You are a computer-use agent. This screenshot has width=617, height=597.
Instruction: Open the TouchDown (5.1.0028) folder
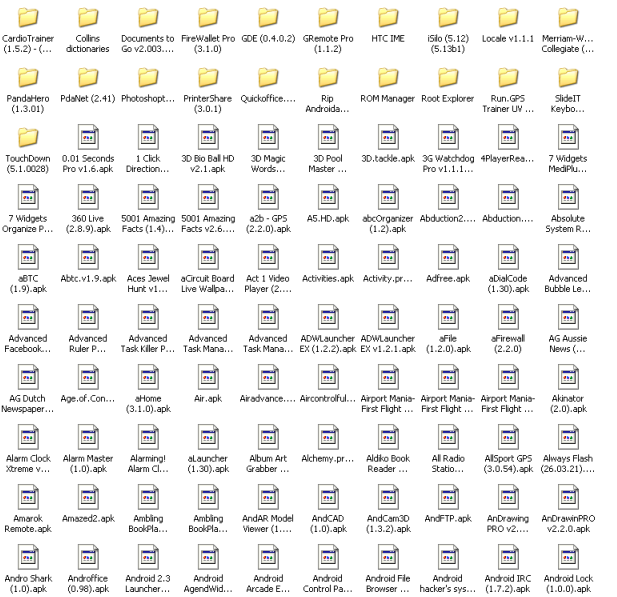(28, 137)
